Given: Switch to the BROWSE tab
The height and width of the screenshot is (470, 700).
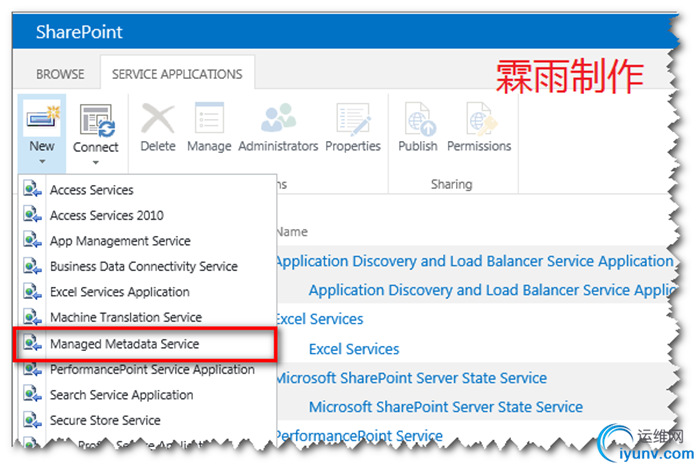Looking at the screenshot, I should pos(60,74).
